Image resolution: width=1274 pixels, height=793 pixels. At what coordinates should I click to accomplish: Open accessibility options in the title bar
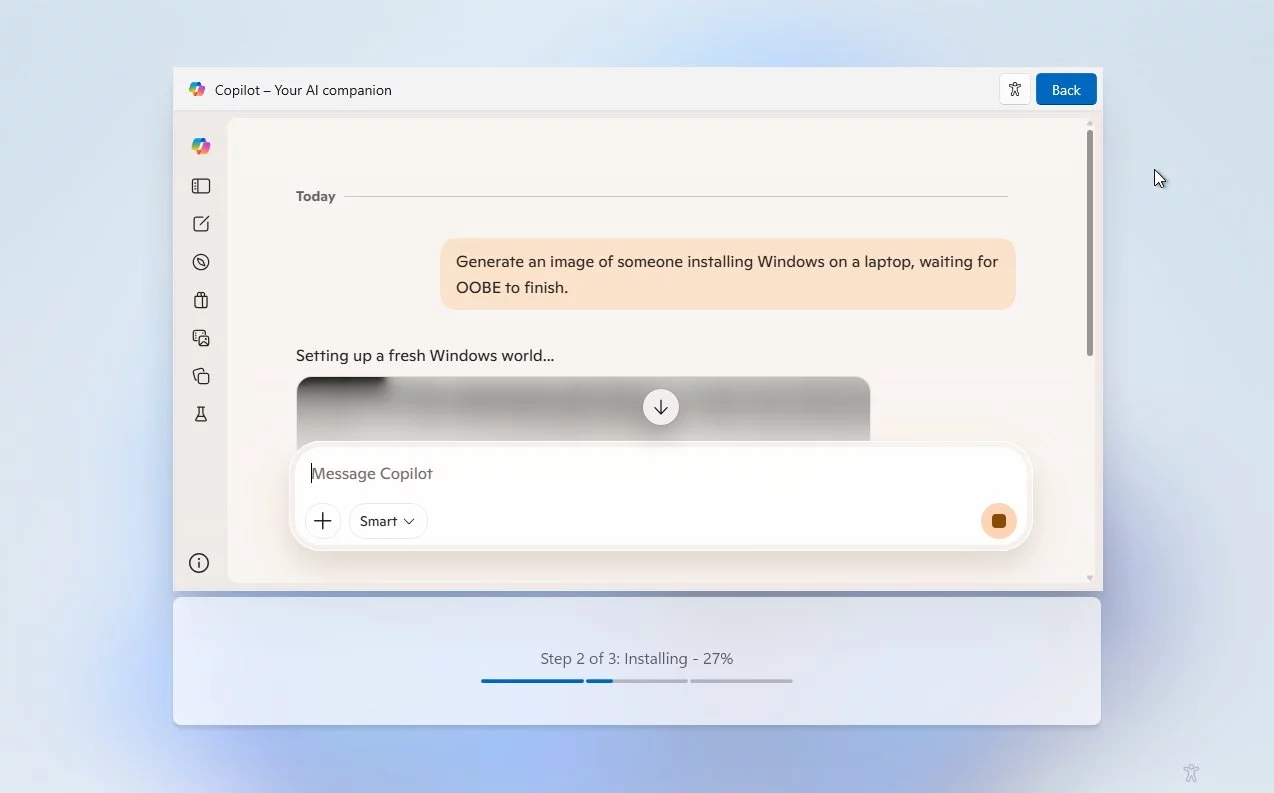point(1015,90)
